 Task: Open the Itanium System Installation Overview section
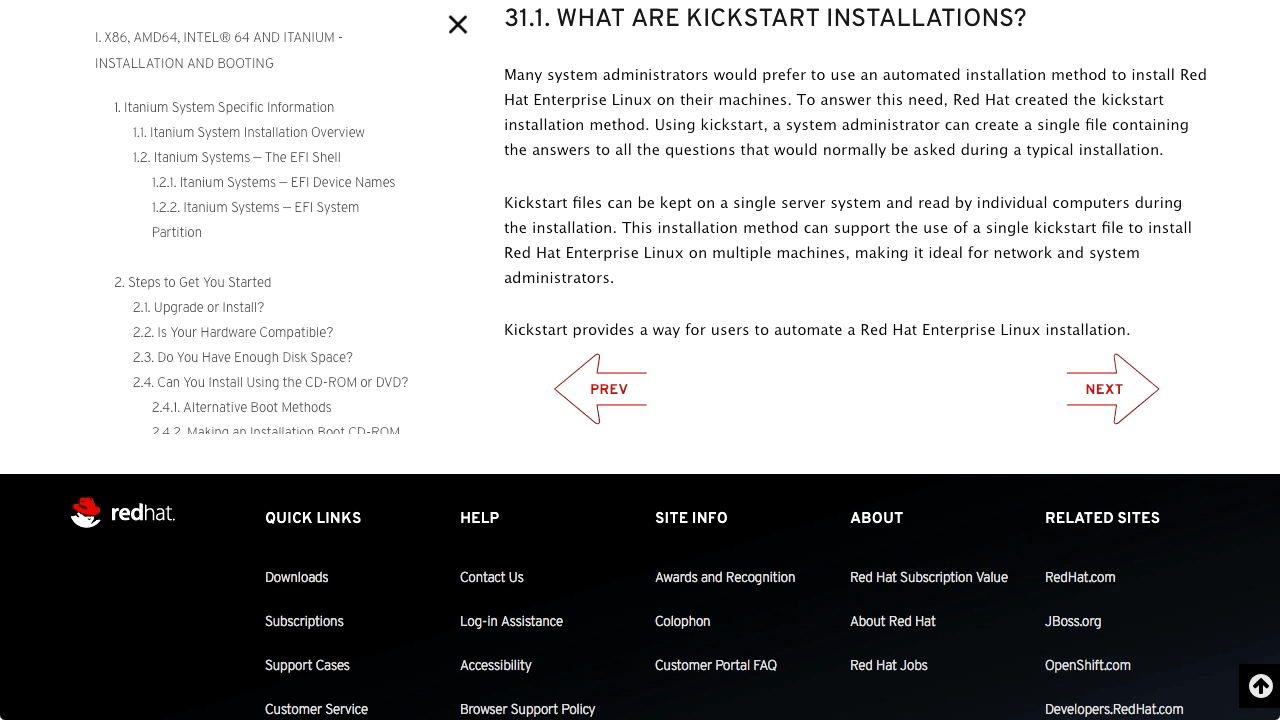pos(247,132)
